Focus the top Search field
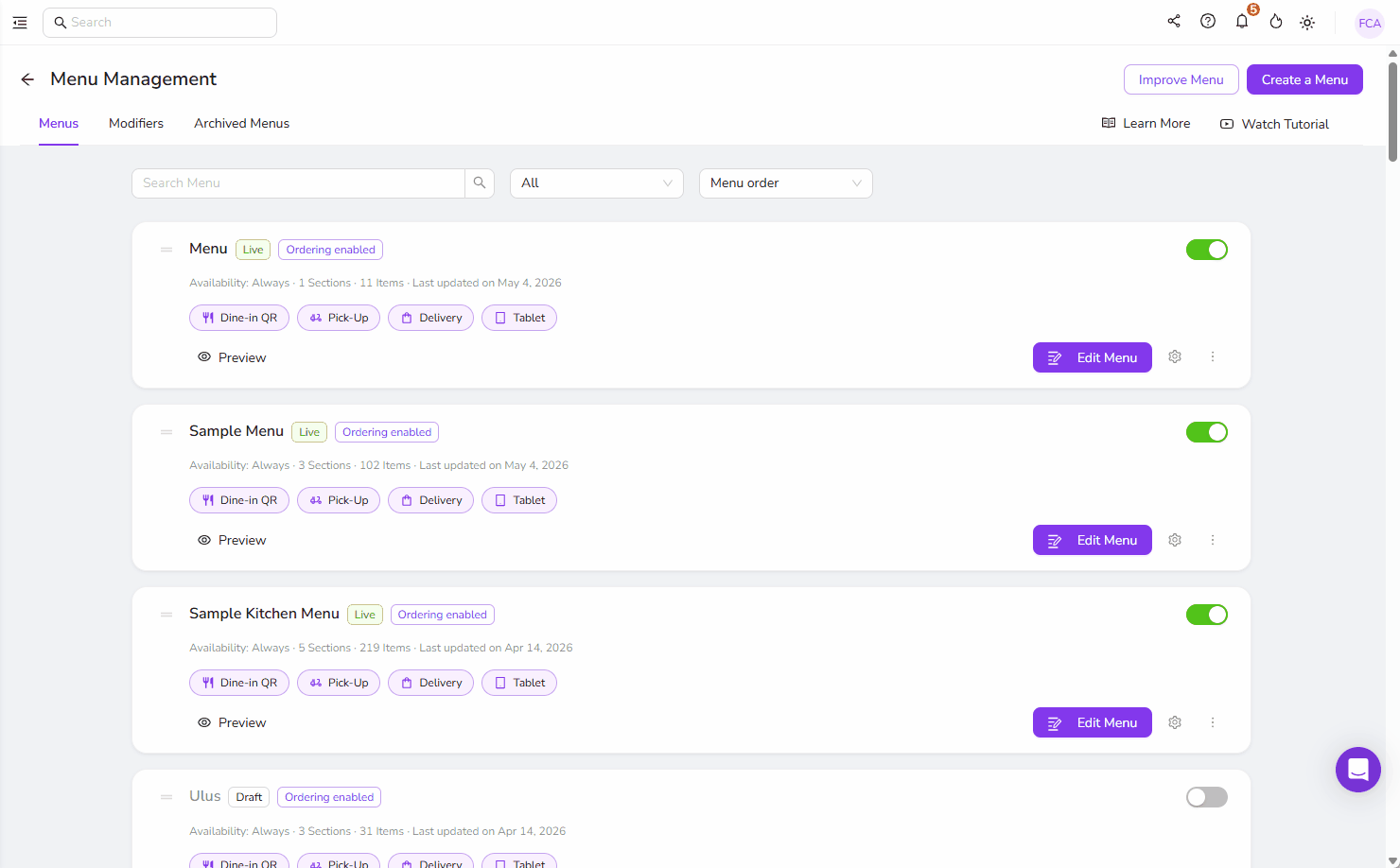 coord(160,23)
